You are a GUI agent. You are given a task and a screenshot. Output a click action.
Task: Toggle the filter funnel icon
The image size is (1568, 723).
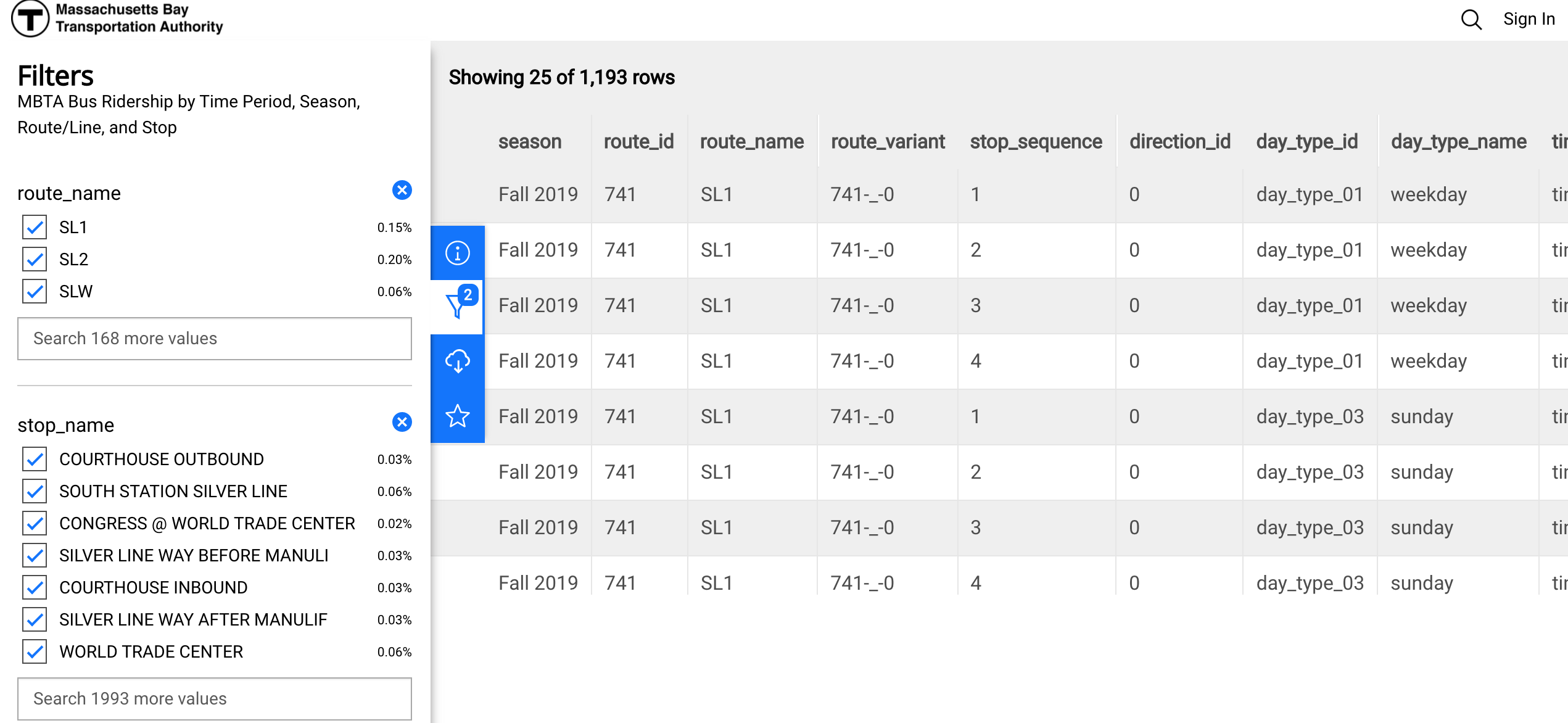point(458,306)
